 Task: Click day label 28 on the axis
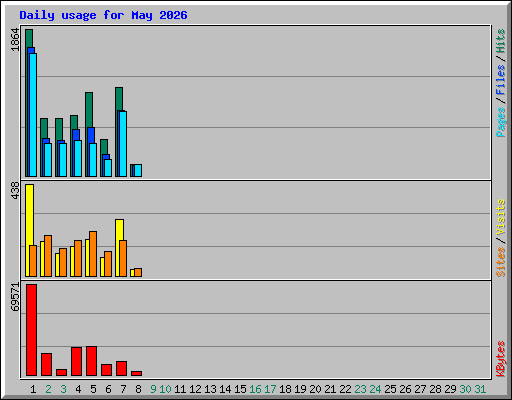pos(435,389)
